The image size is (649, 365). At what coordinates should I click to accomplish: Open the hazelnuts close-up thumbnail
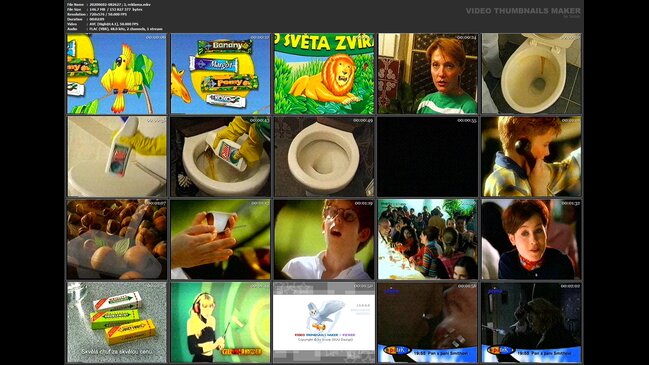[x=117, y=240]
